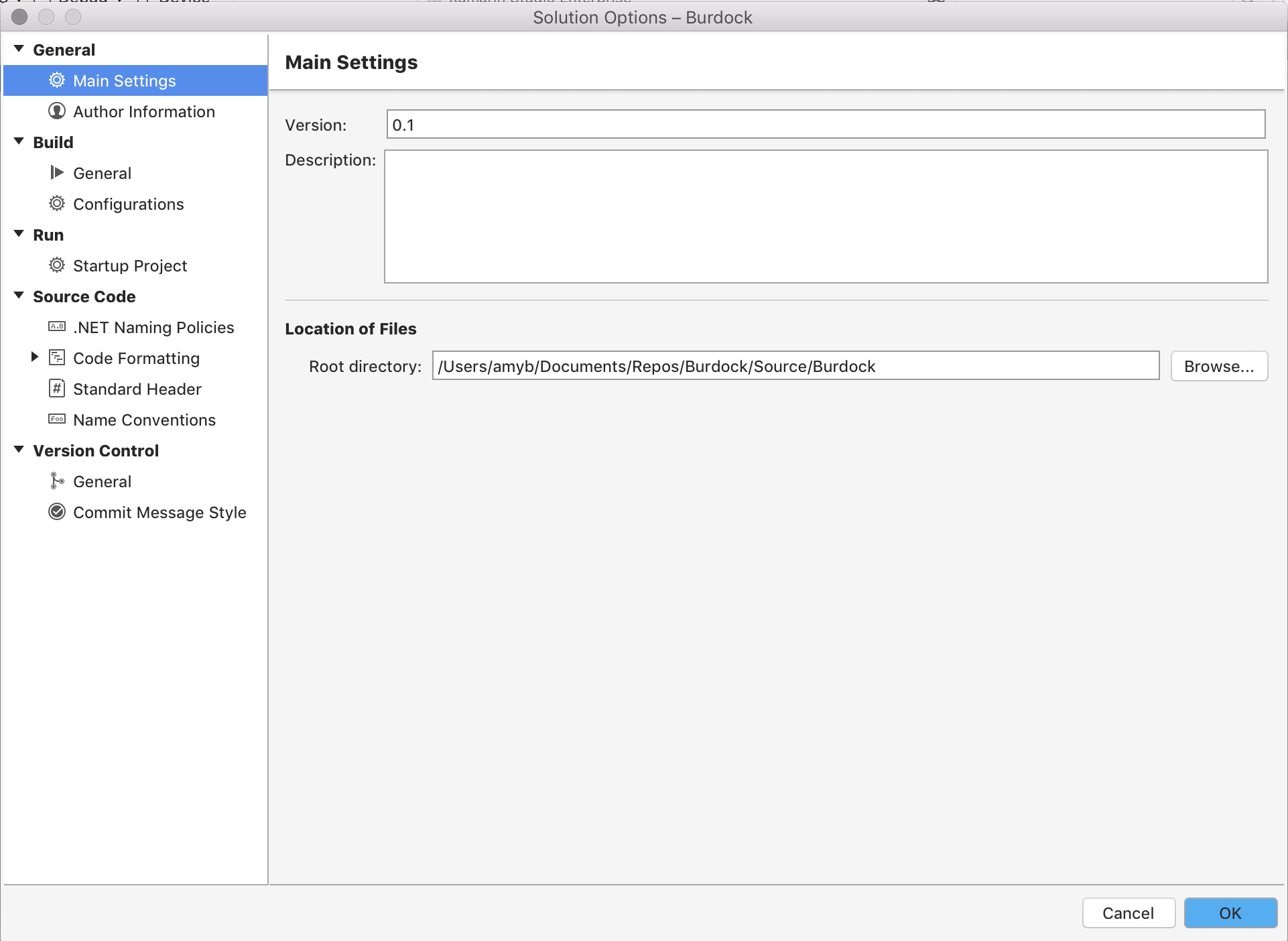Click the Standard Header hash icon
The height and width of the screenshot is (941, 1288).
tap(57, 388)
